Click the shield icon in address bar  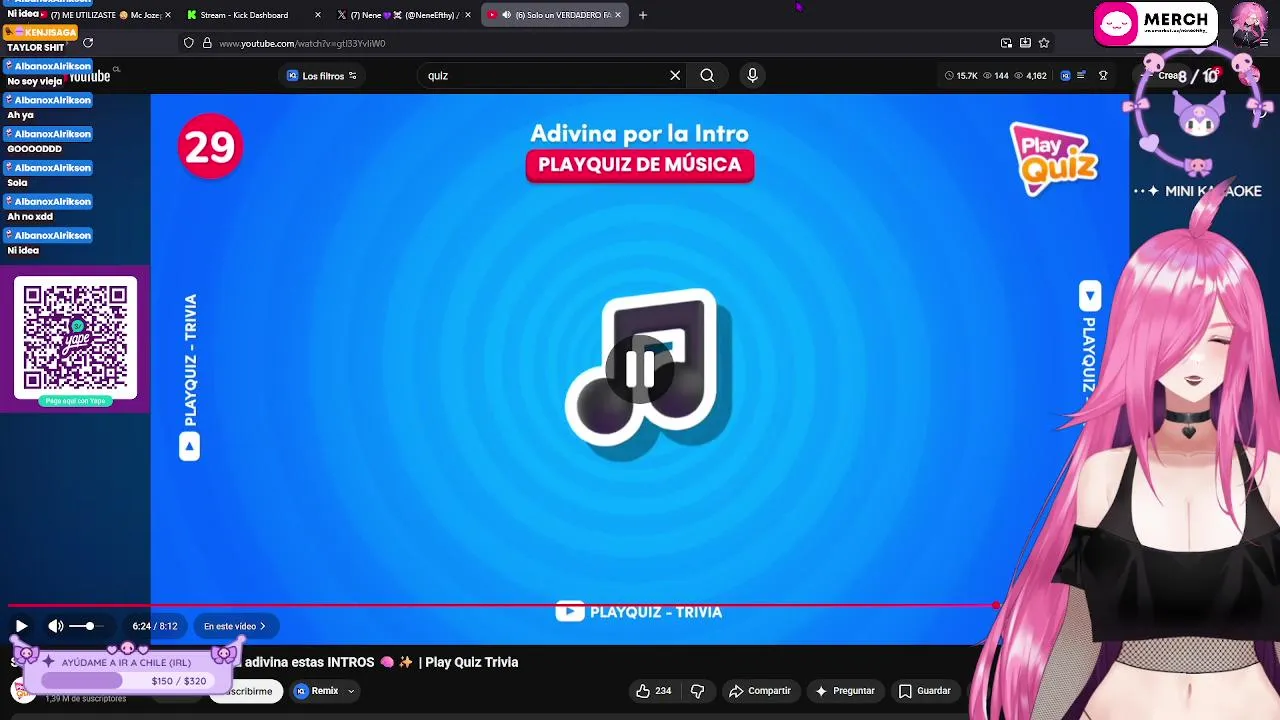coord(188,43)
